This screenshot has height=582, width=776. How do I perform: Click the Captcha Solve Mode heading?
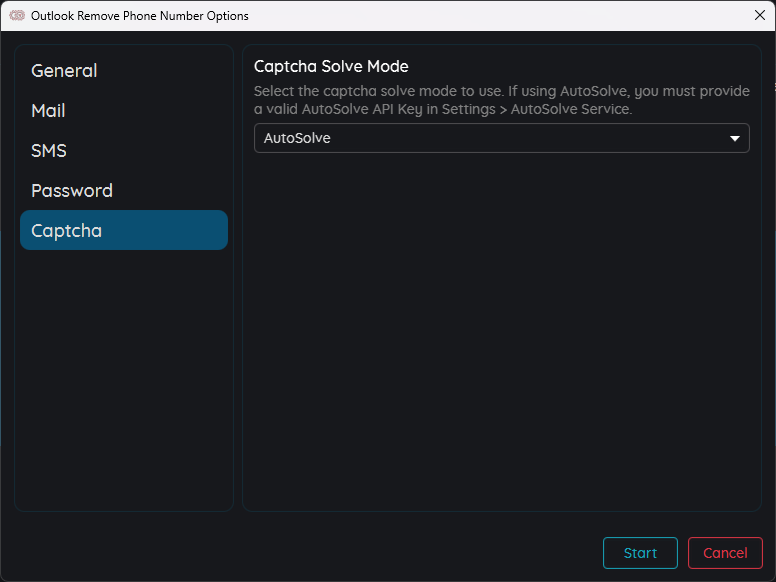[x=331, y=66]
